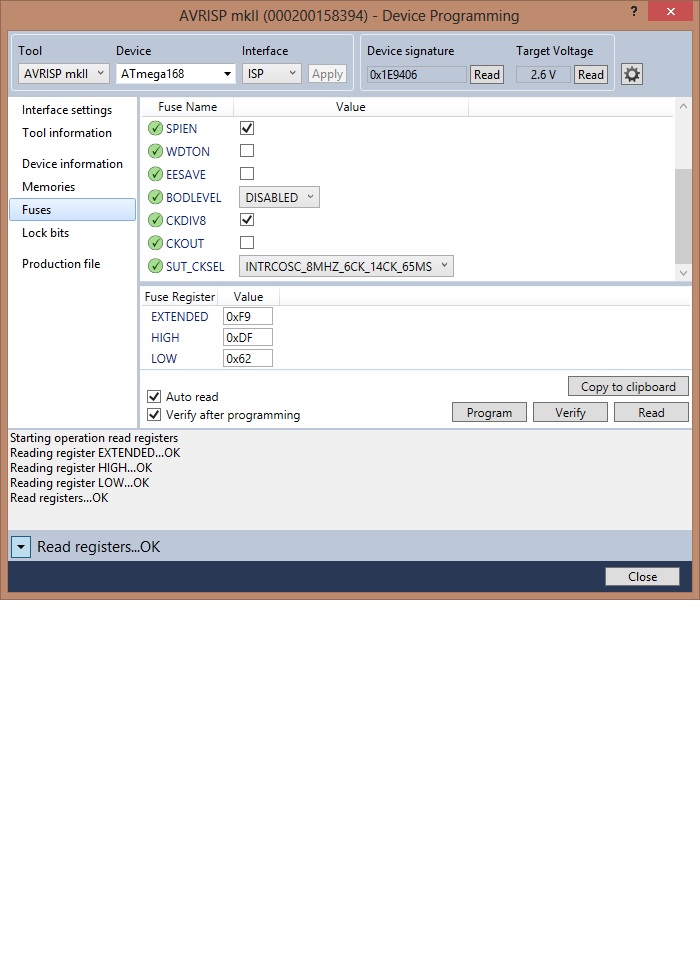The image size is (700, 978).
Task: Close the Device Programming window
Action: [671, 11]
